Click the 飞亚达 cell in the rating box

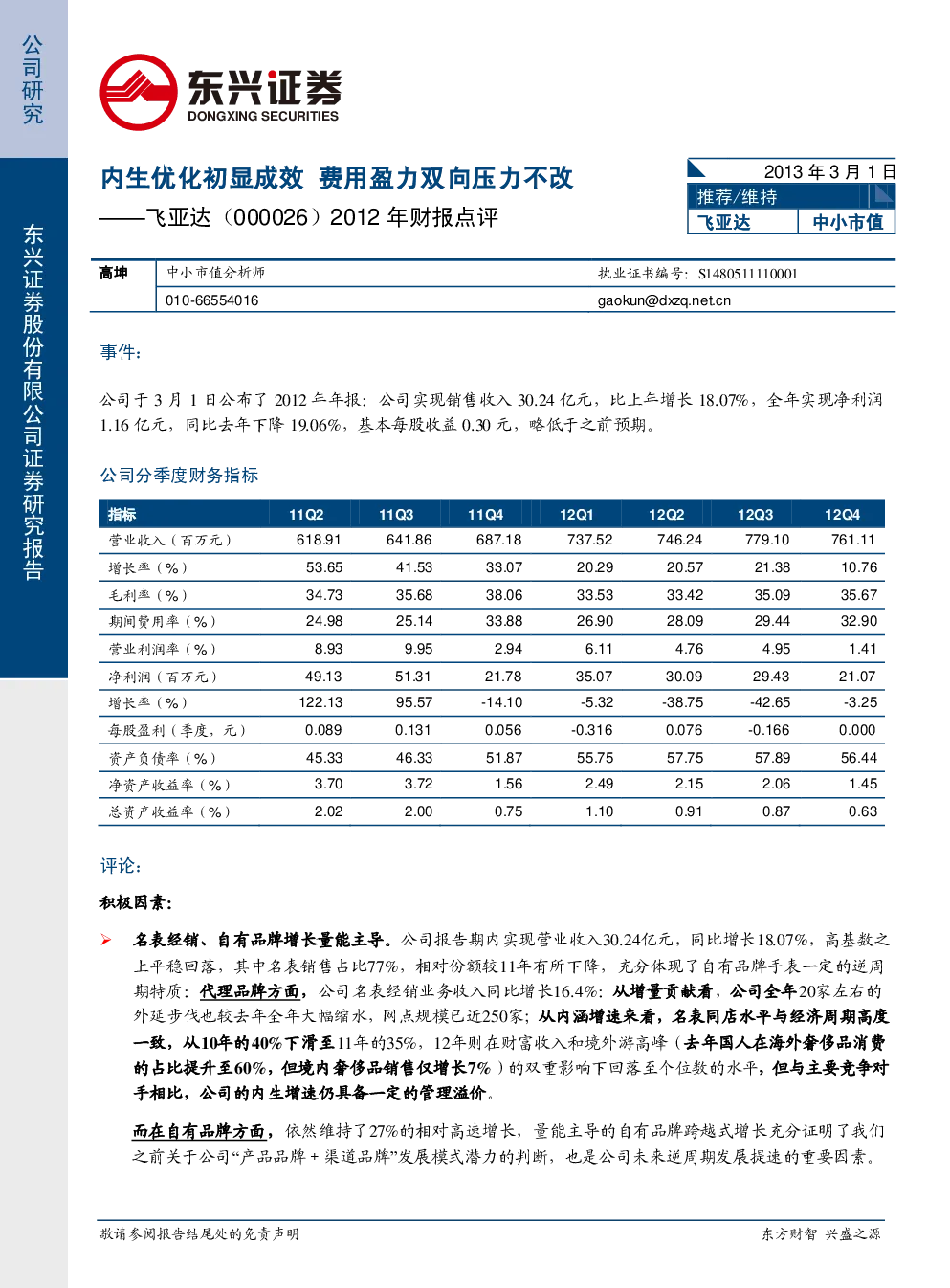pos(723,223)
